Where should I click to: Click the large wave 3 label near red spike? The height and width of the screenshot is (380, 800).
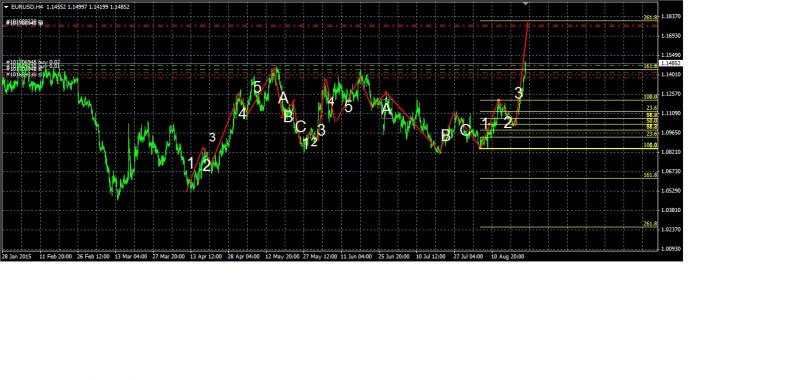point(518,93)
